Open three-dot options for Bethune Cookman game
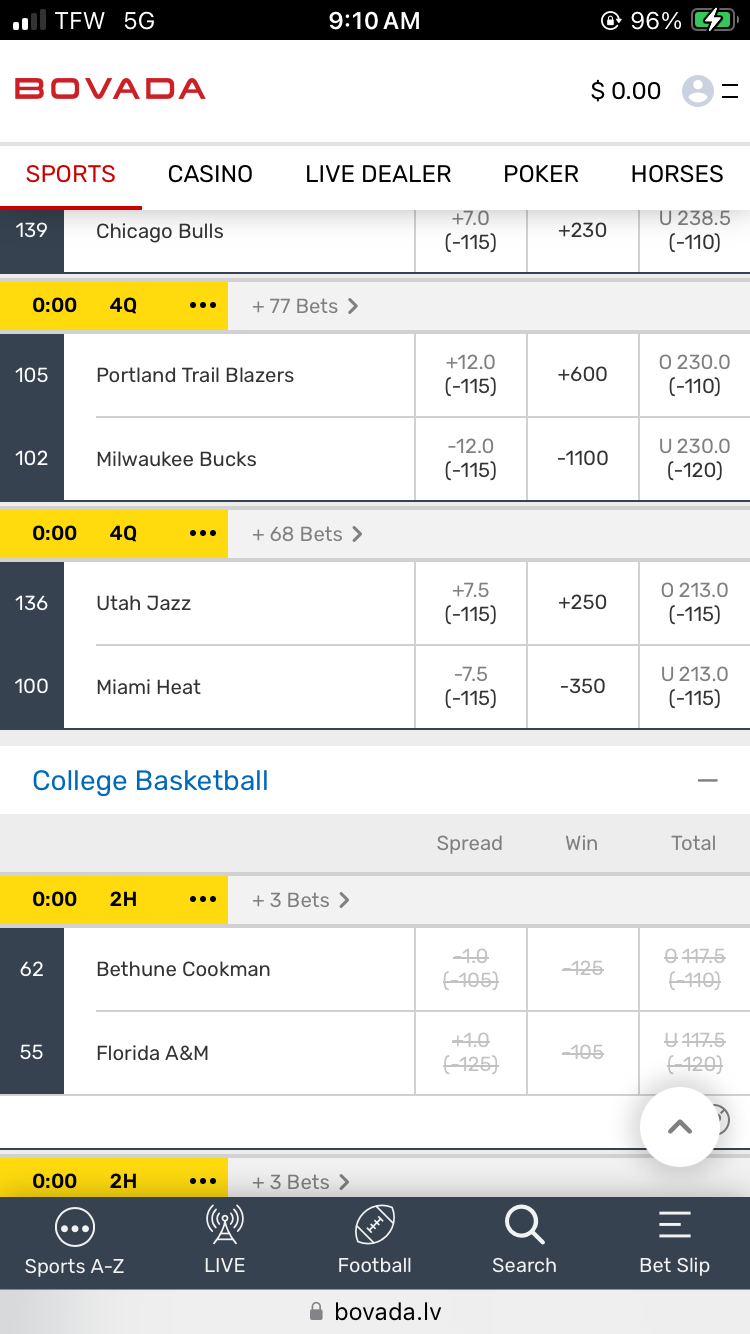 coord(203,899)
